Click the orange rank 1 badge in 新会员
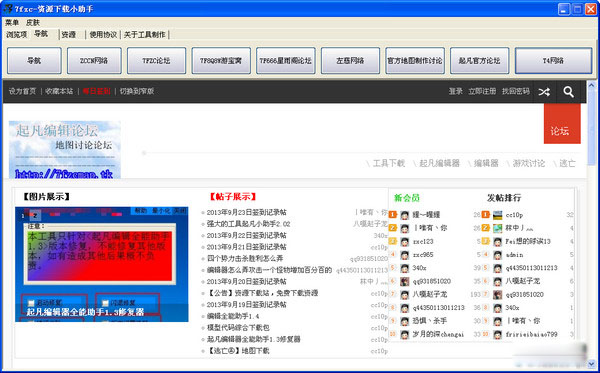This screenshot has height=373, width=600. pyautogui.click(x=393, y=215)
